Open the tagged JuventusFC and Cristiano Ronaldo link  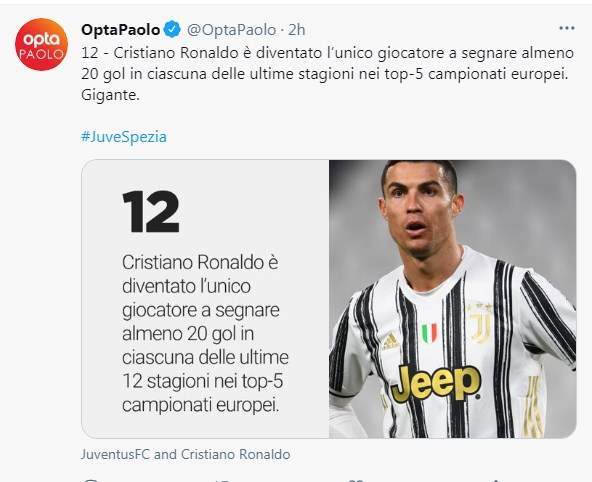[x=185, y=454]
